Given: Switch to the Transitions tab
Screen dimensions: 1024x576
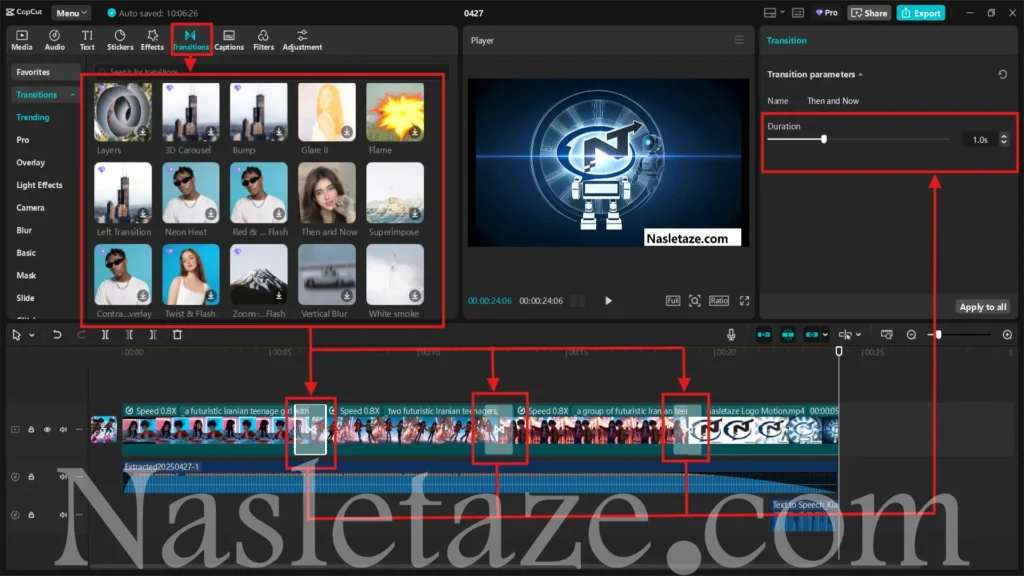Looking at the screenshot, I should pos(191,40).
